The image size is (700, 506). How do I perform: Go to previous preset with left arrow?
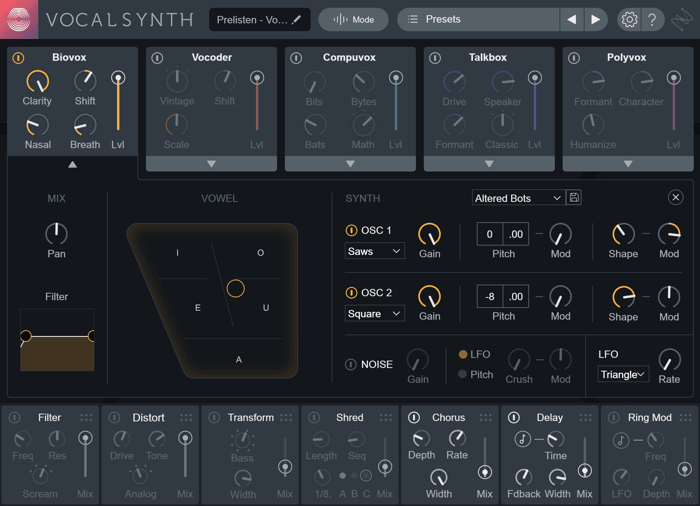[x=571, y=20]
